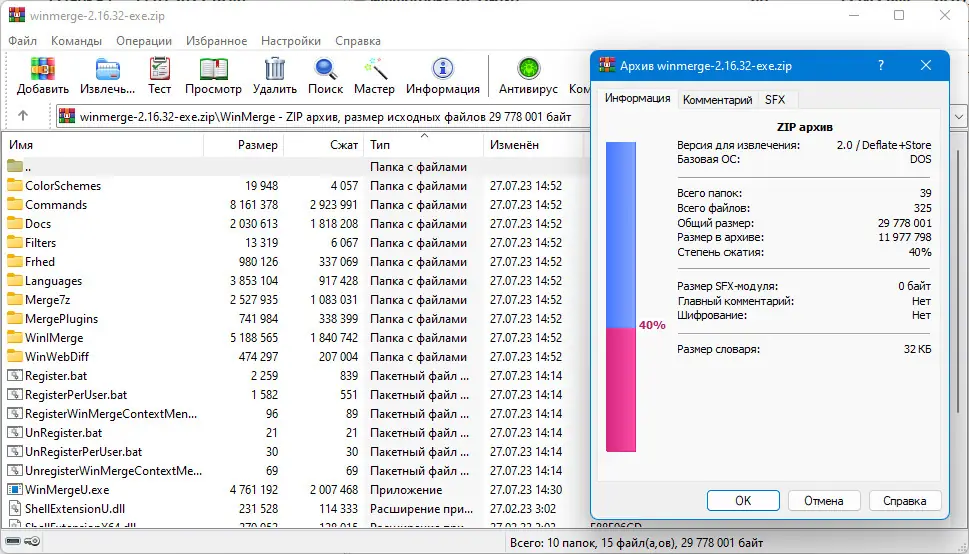Open the Избранное menu
The width and height of the screenshot is (969, 554).
[216, 41]
